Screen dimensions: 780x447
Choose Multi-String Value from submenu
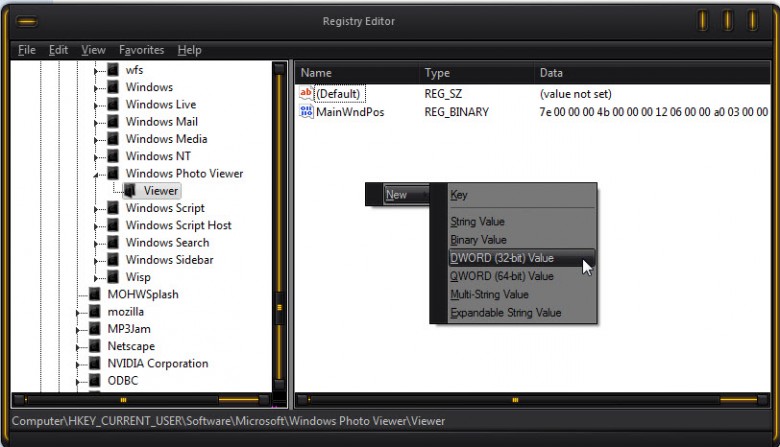pos(521,295)
